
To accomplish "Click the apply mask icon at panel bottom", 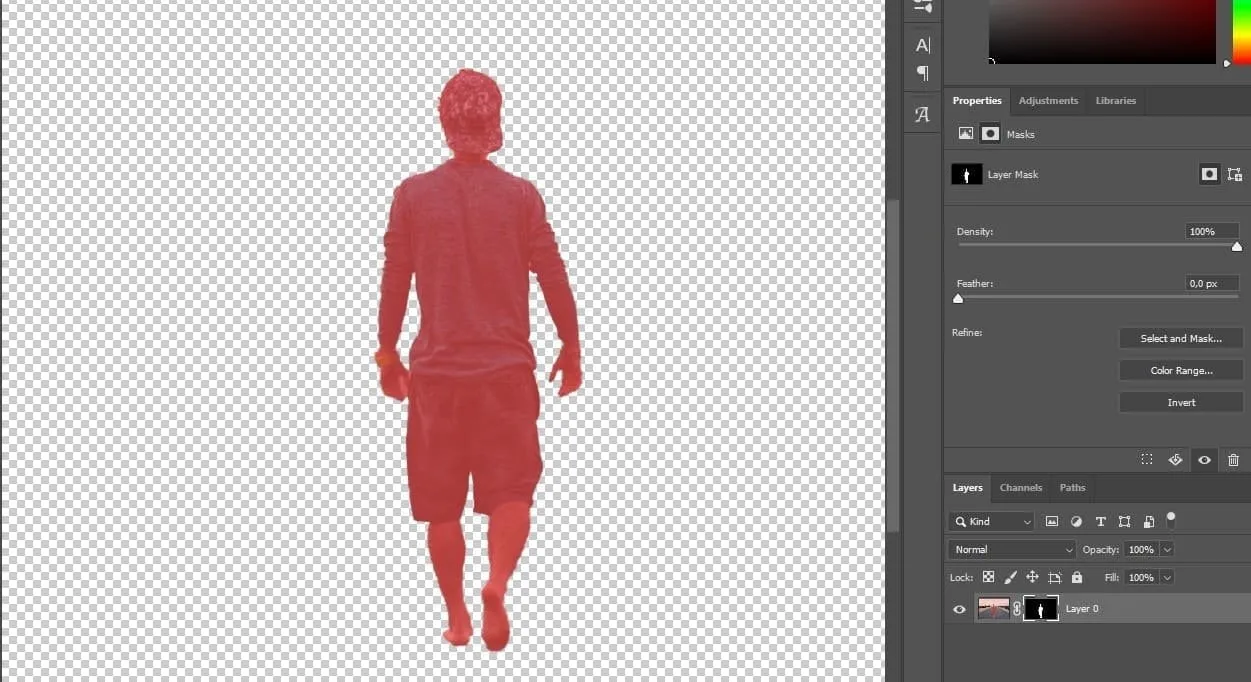I will click(1175, 460).
